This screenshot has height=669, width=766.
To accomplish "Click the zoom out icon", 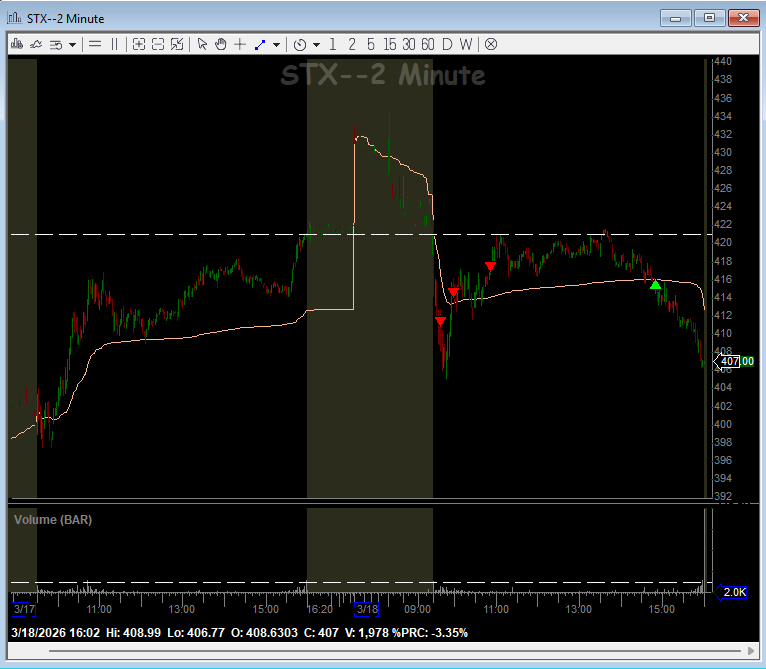I will (x=158, y=44).
